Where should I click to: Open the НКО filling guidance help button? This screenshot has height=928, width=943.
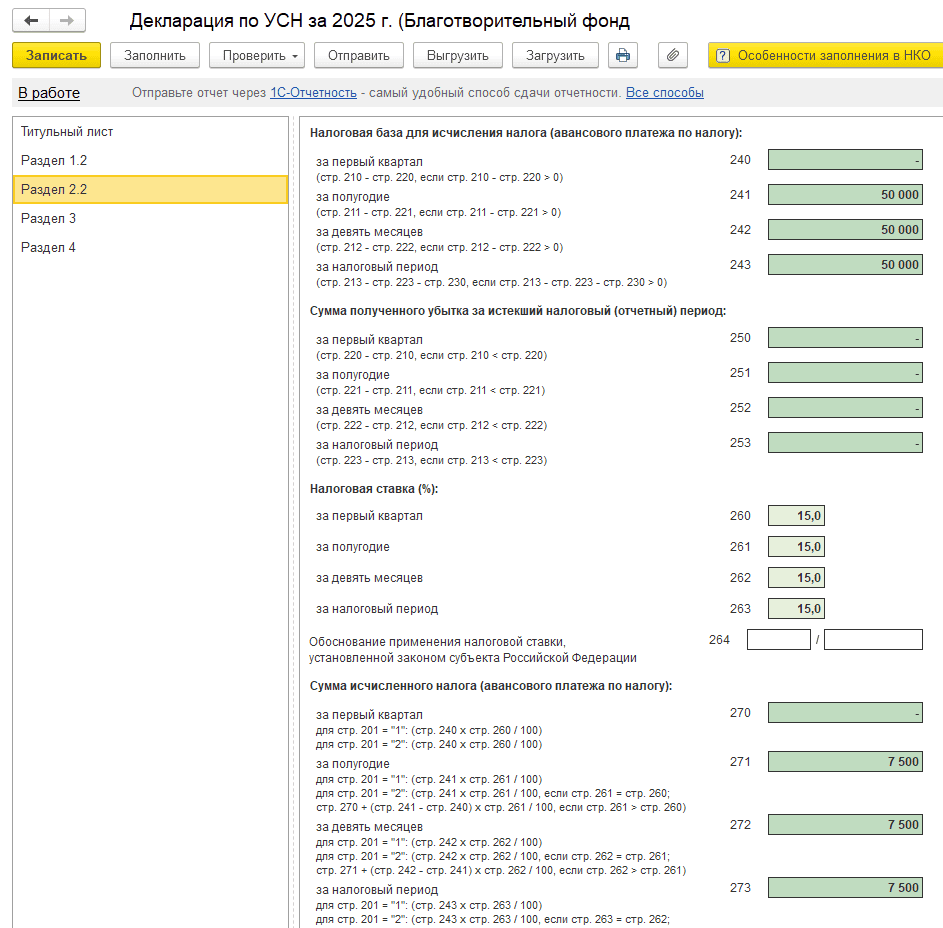824,55
